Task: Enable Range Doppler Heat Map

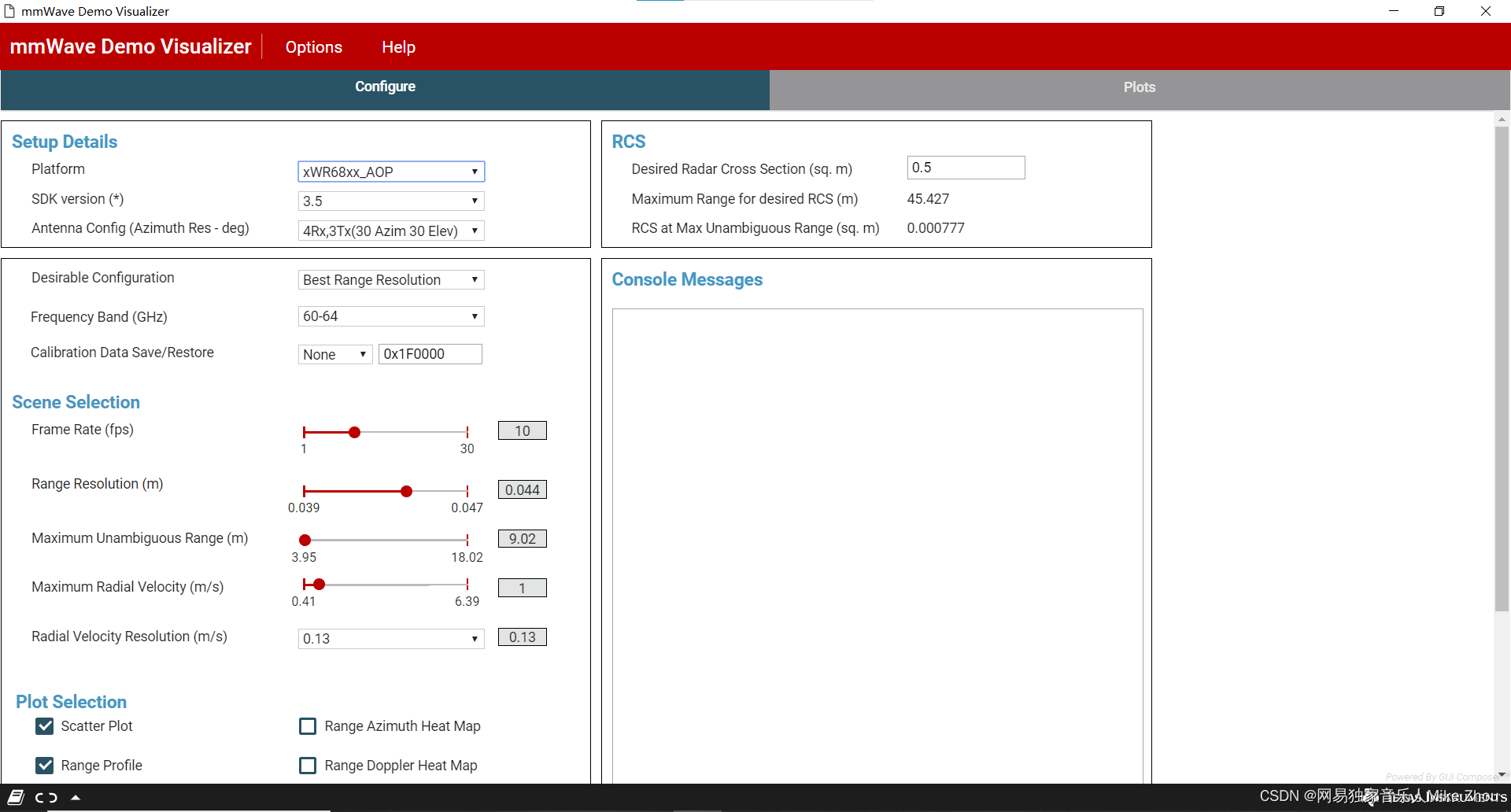Action: tap(308, 766)
